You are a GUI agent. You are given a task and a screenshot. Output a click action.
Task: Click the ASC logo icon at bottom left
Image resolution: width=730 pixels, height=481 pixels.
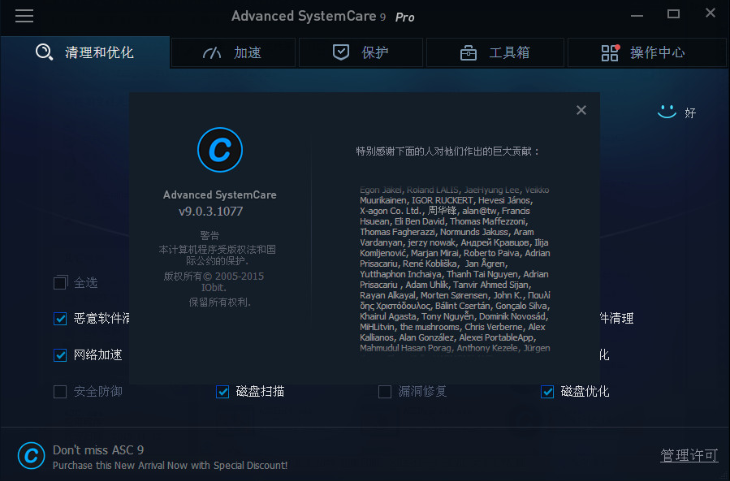[31, 455]
